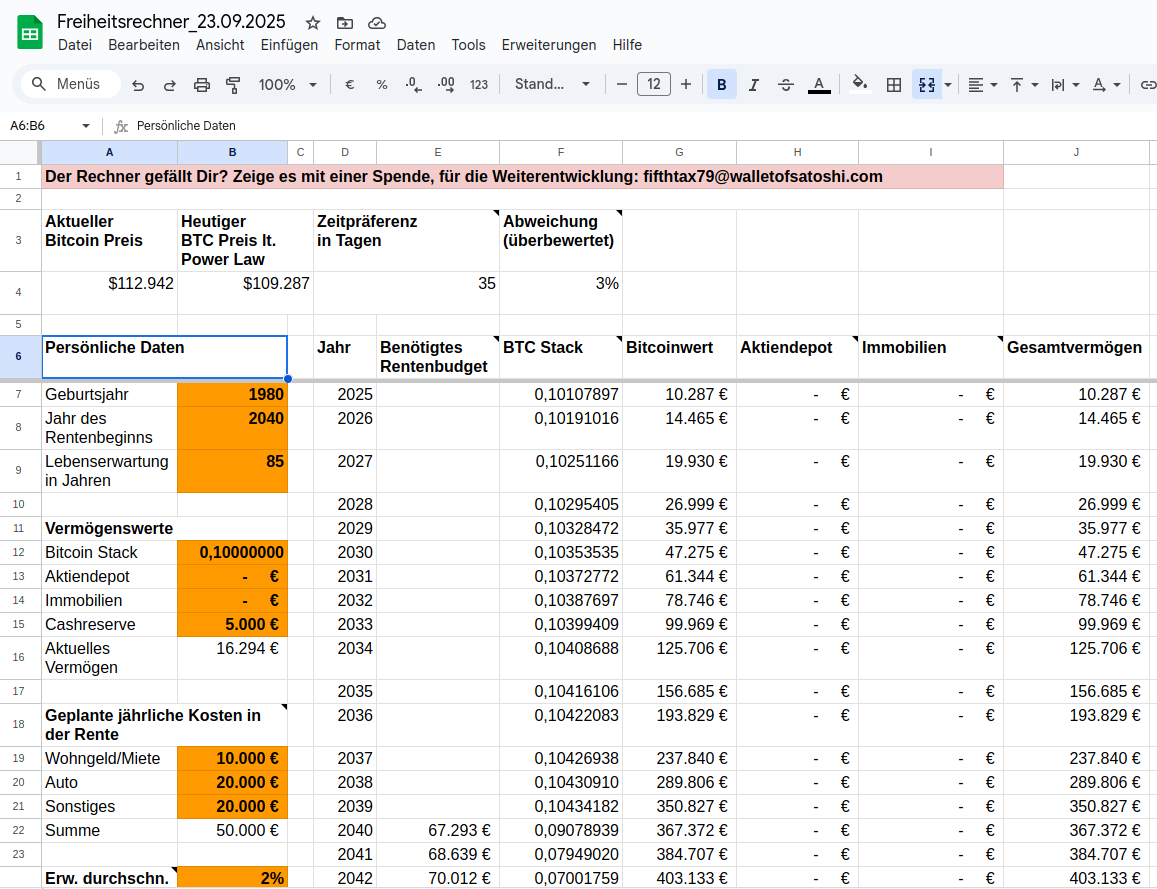Increase font size with plus button
This screenshot has height=889, width=1157.
(686, 85)
